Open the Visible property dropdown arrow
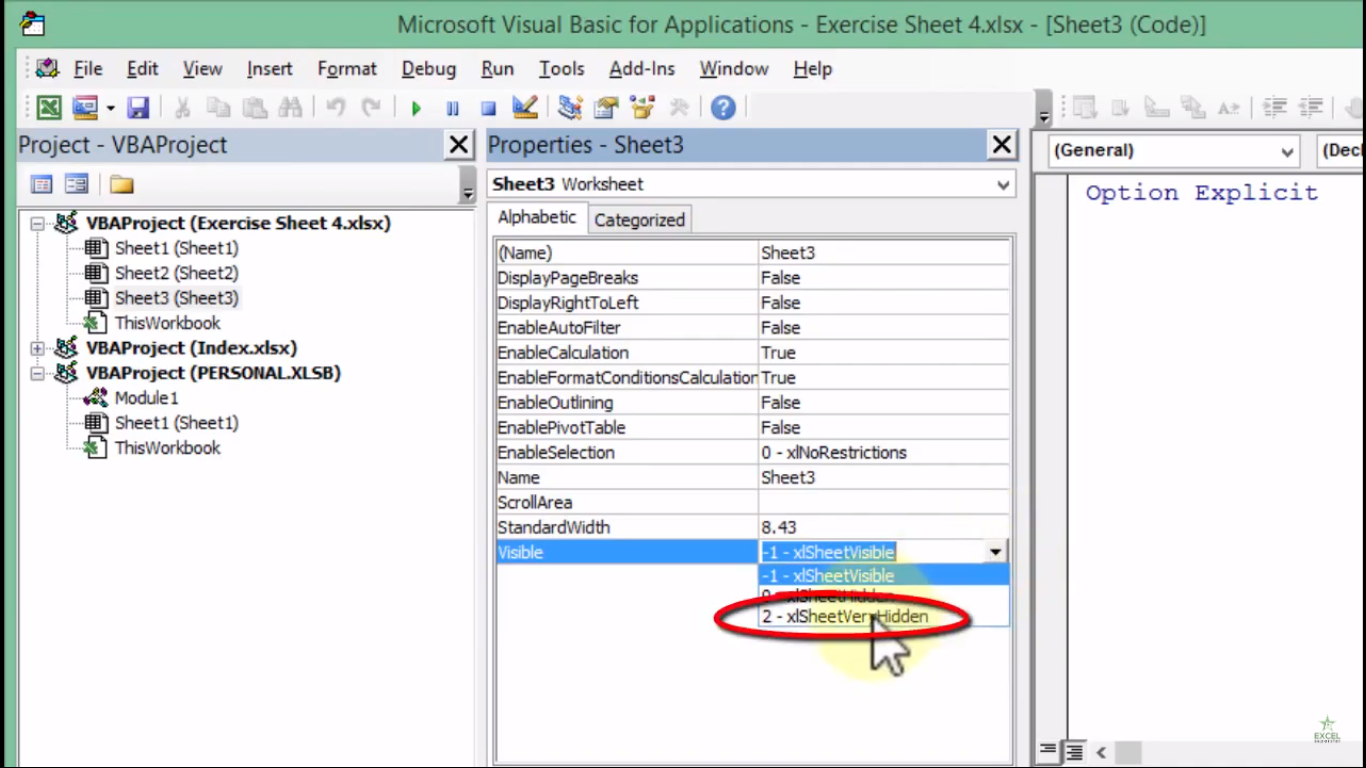This screenshot has width=1366, height=768. (x=995, y=552)
